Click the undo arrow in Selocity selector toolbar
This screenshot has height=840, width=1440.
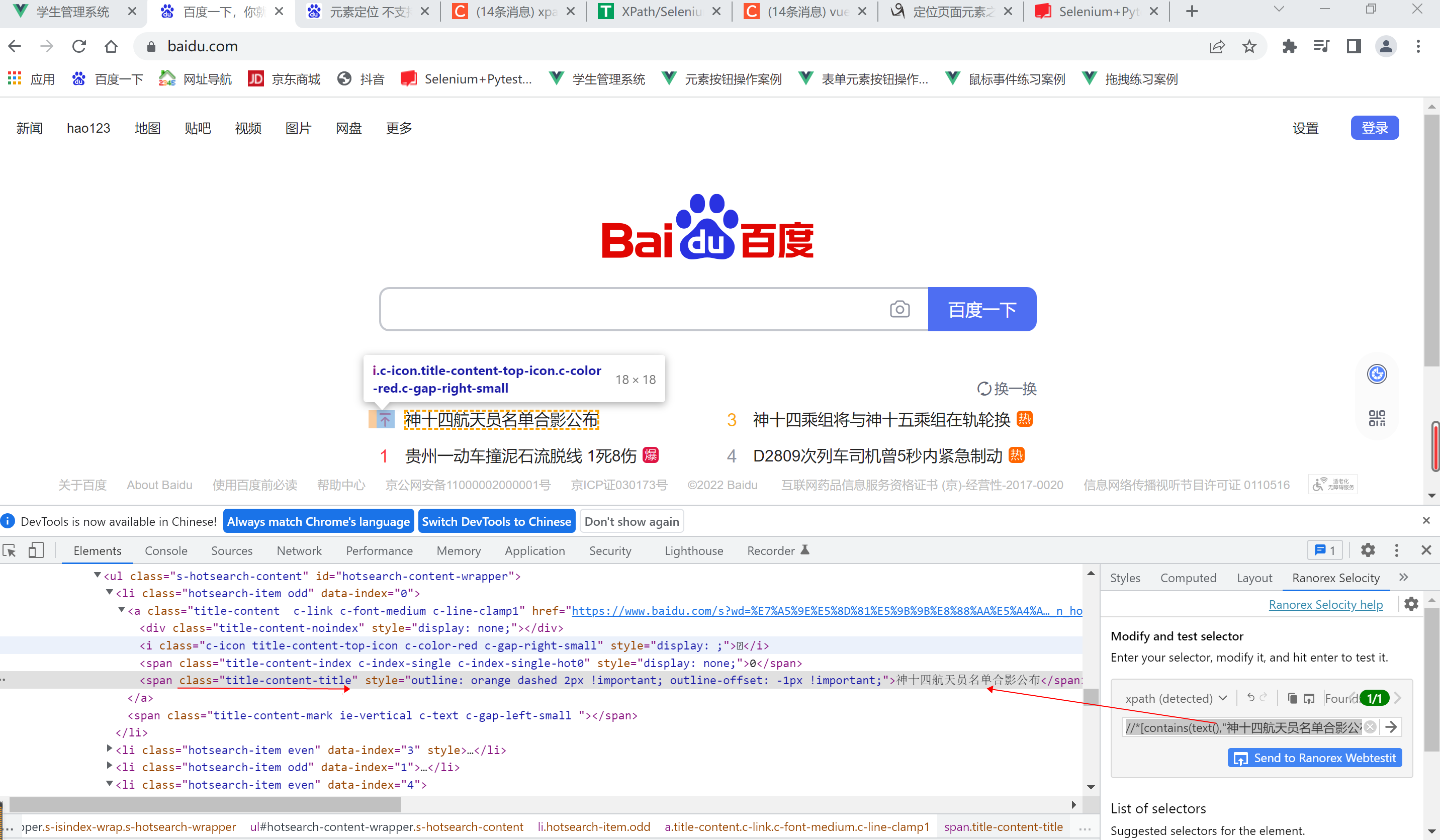click(x=1250, y=697)
